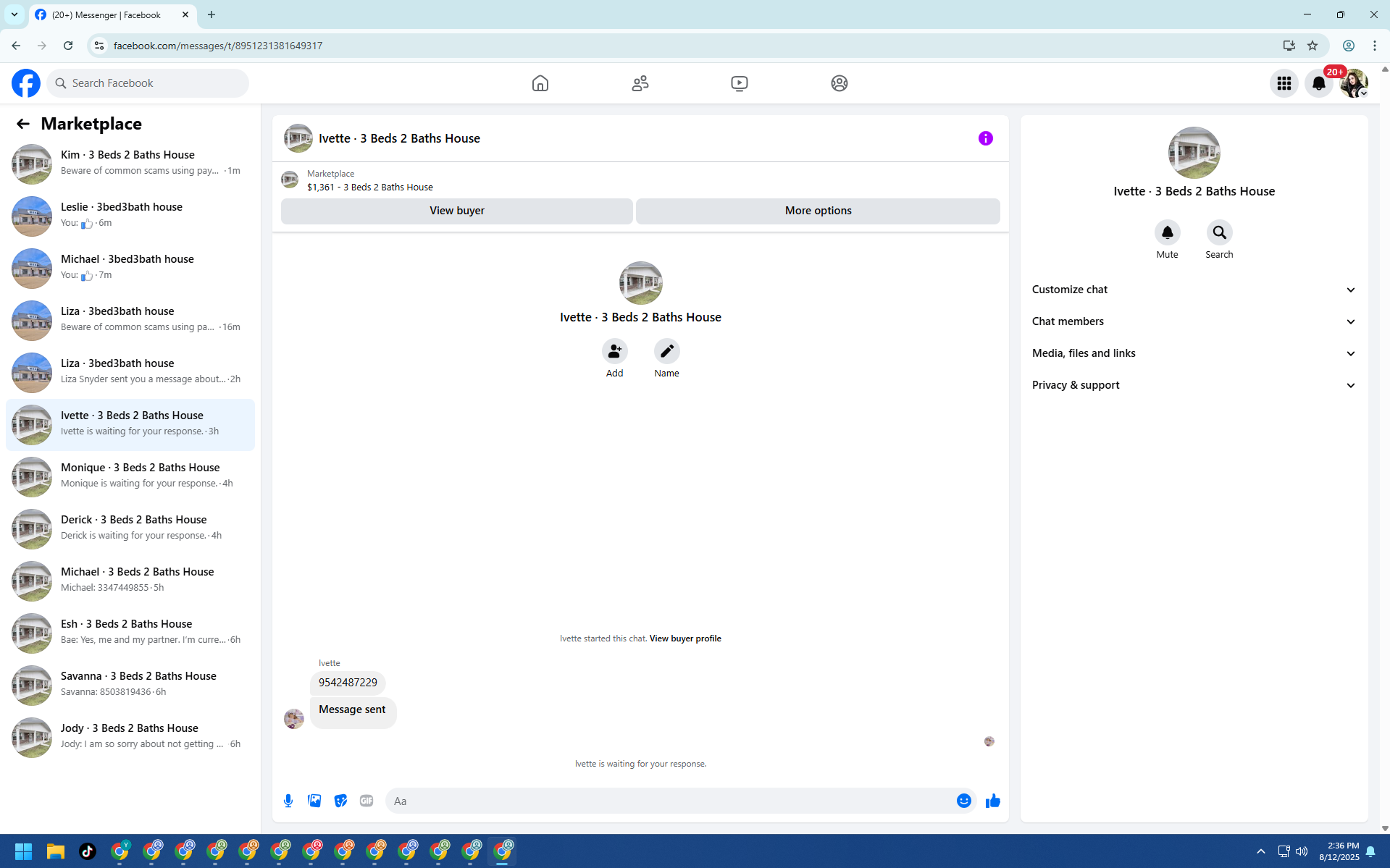Screen dimensions: 1390x868
Task: Open Derick · 3 Beds 2 Baths House chat
Action: coord(130,528)
